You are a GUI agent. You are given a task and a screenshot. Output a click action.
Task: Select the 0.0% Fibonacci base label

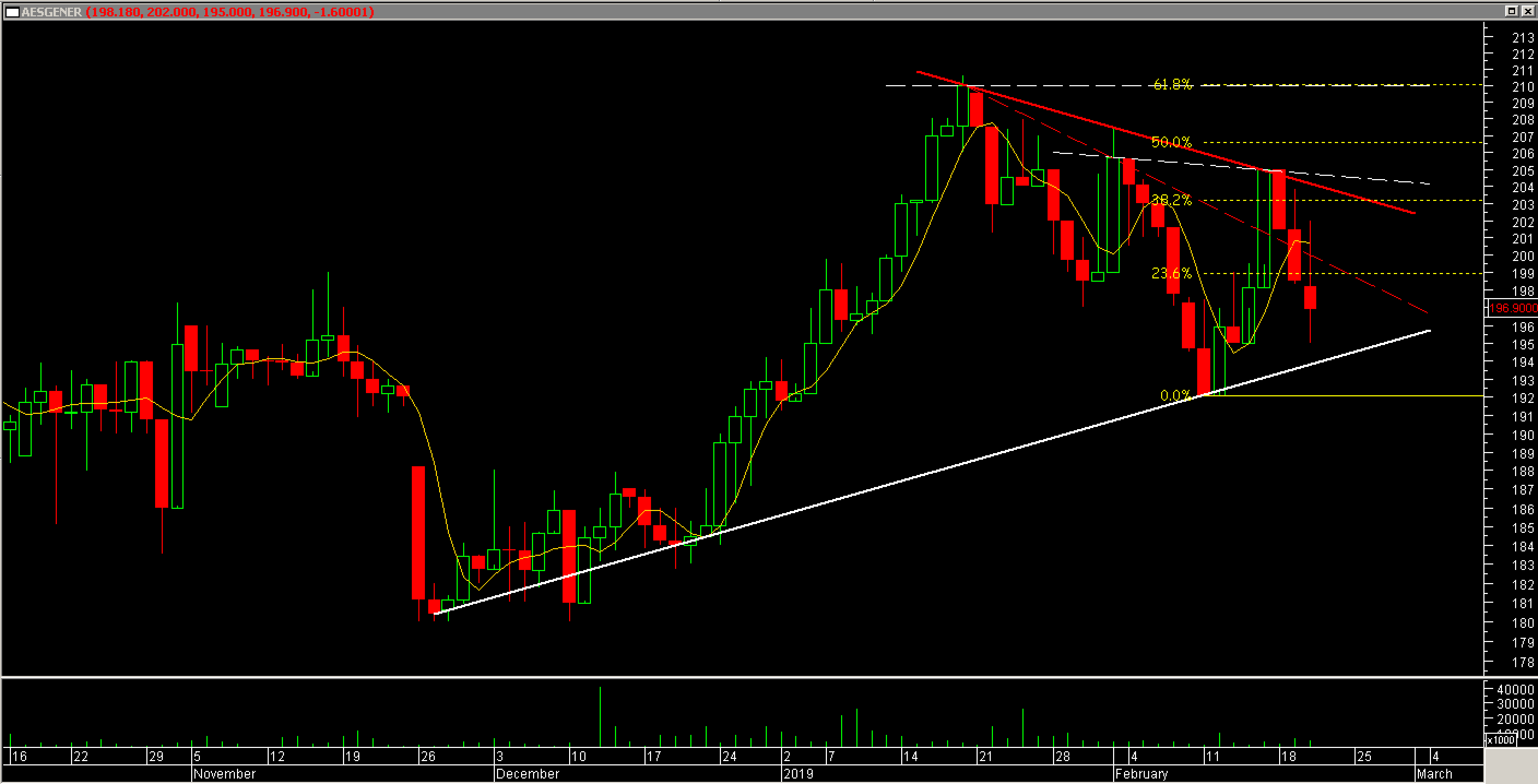[x=1175, y=396]
